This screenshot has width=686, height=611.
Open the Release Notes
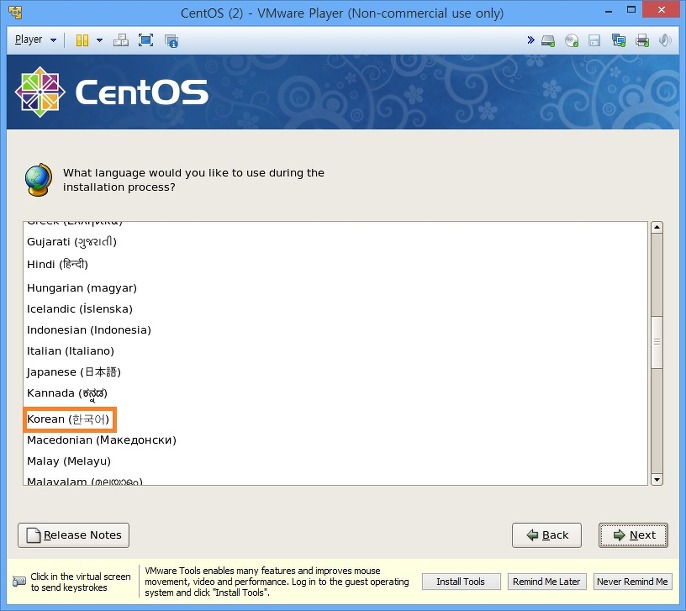click(x=74, y=535)
